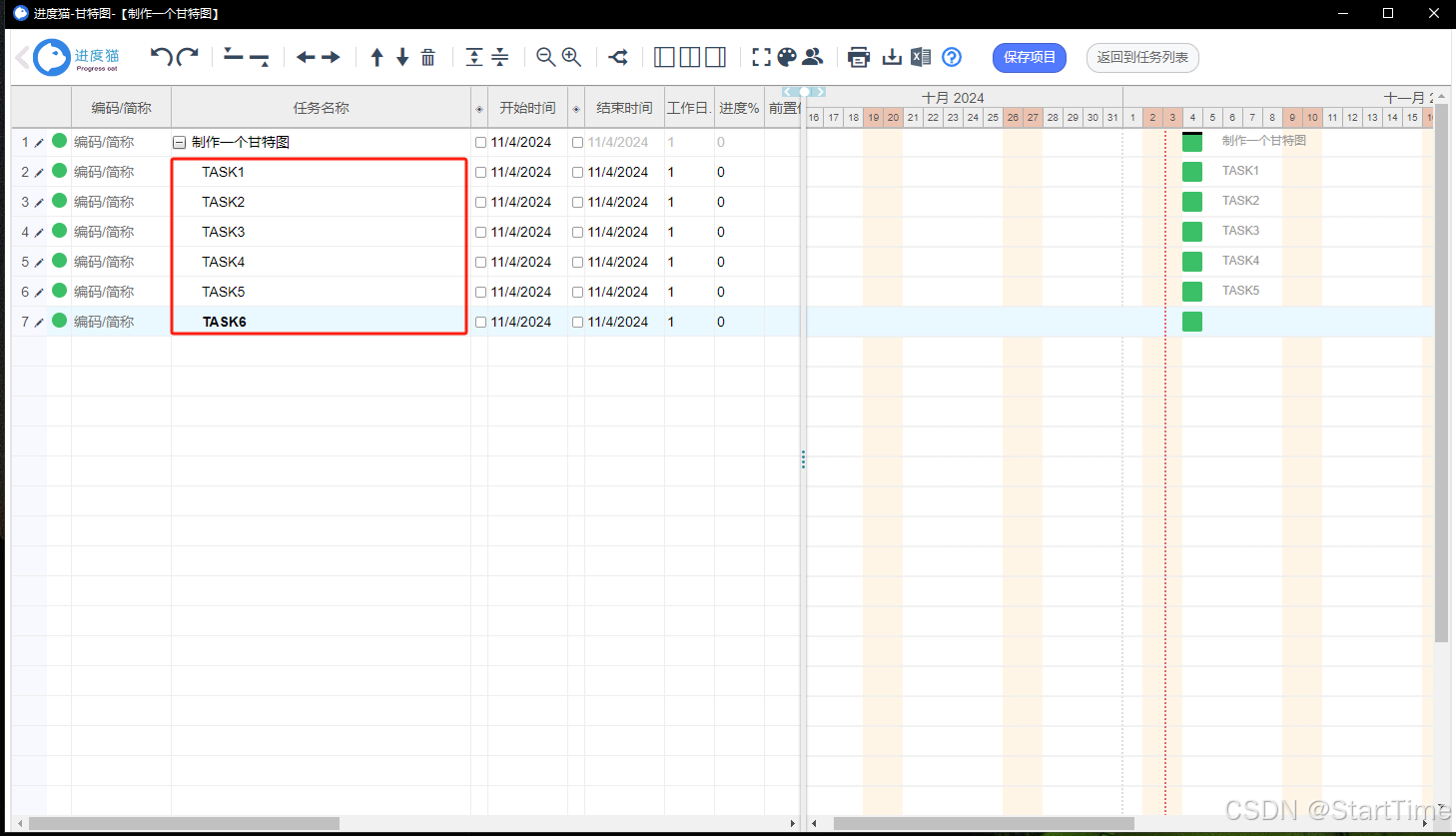1456x836 pixels.
Task: Click the TASK5 progress value 0
Action: (x=721, y=292)
